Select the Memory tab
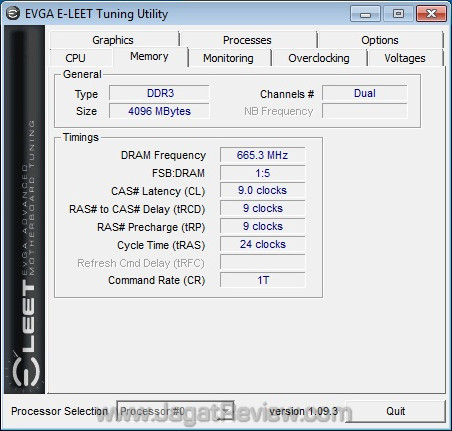This screenshot has height=431, width=452. pos(149,56)
